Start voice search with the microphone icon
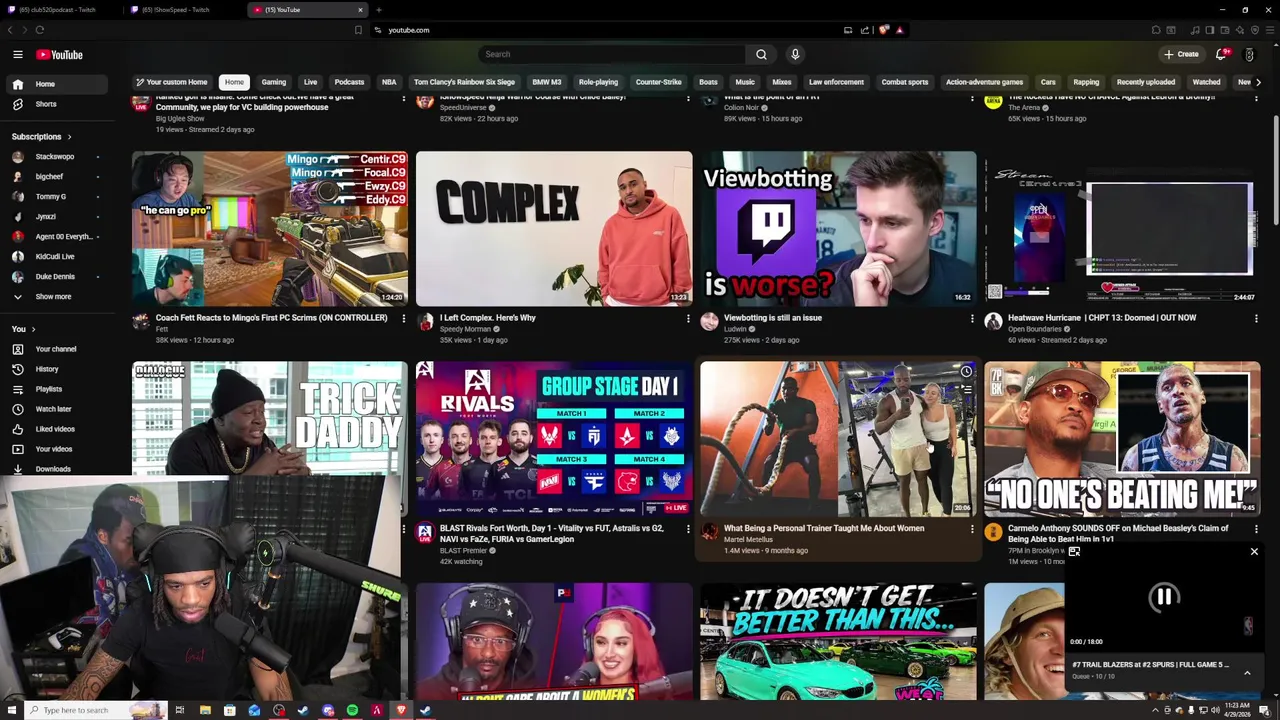1280x720 pixels. pyautogui.click(x=795, y=54)
